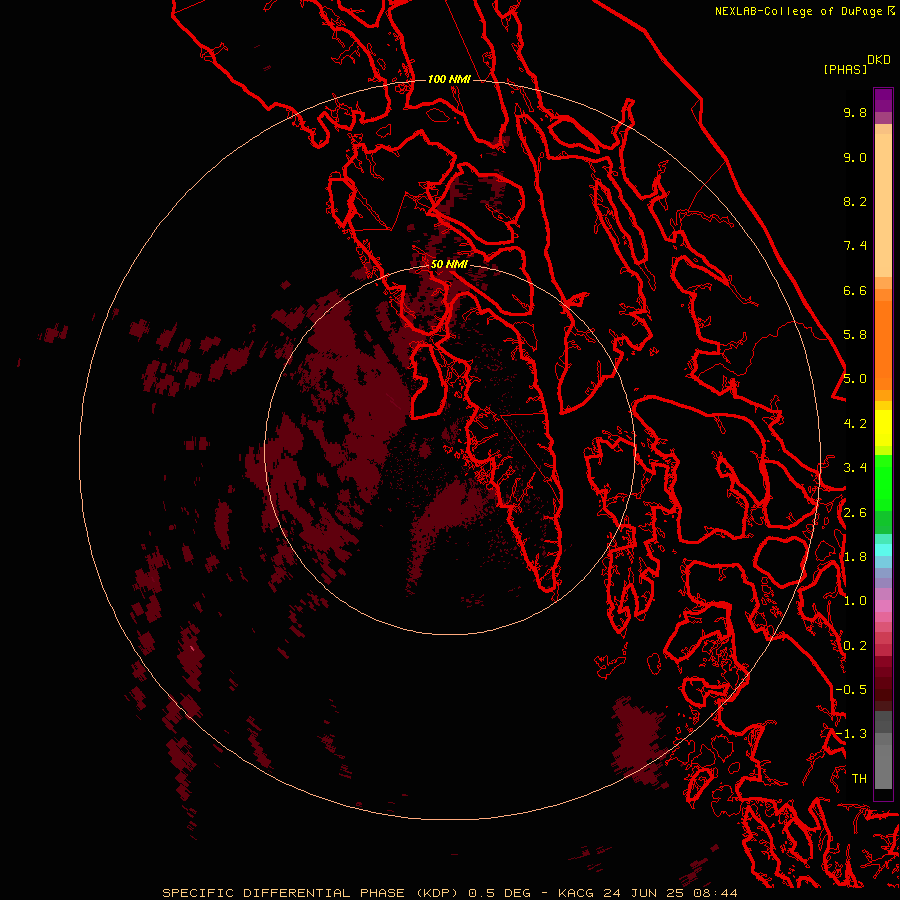
Task: Click the 5.0 legend value
Action: (x=855, y=379)
